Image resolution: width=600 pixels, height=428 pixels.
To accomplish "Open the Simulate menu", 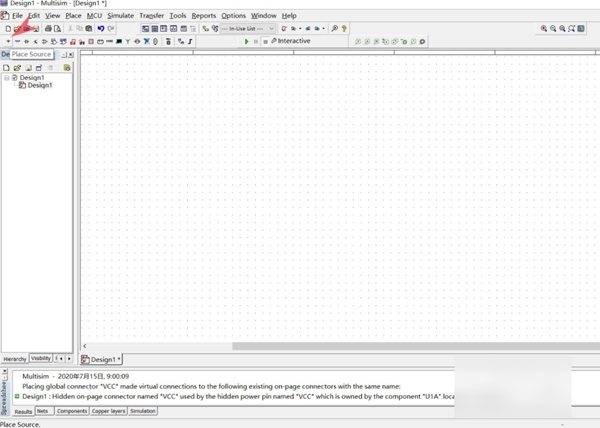I will point(120,16).
